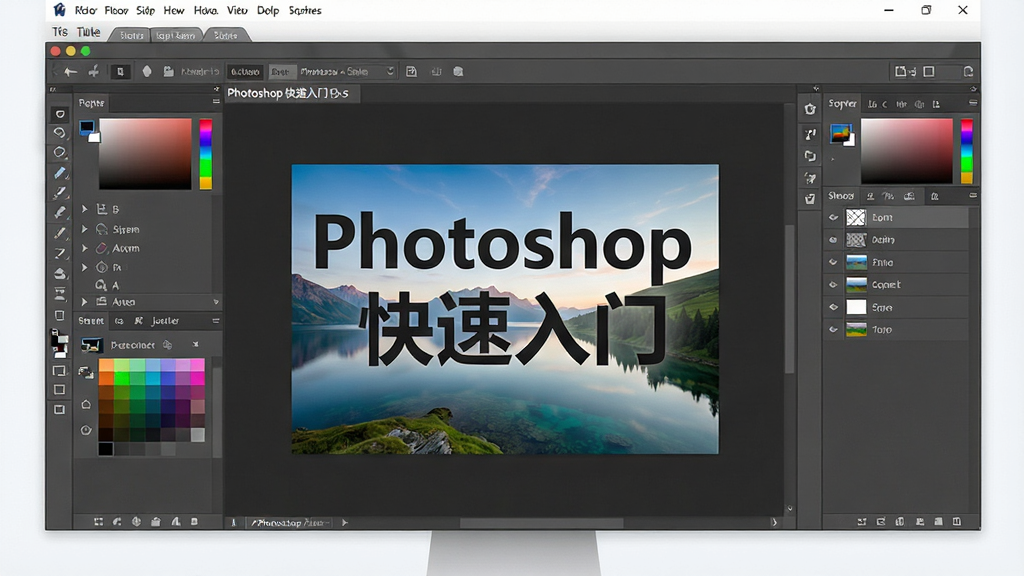This screenshot has height=576, width=1024.
Task: Click the foreground/background chips in left toolbar
Action: [59, 344]
